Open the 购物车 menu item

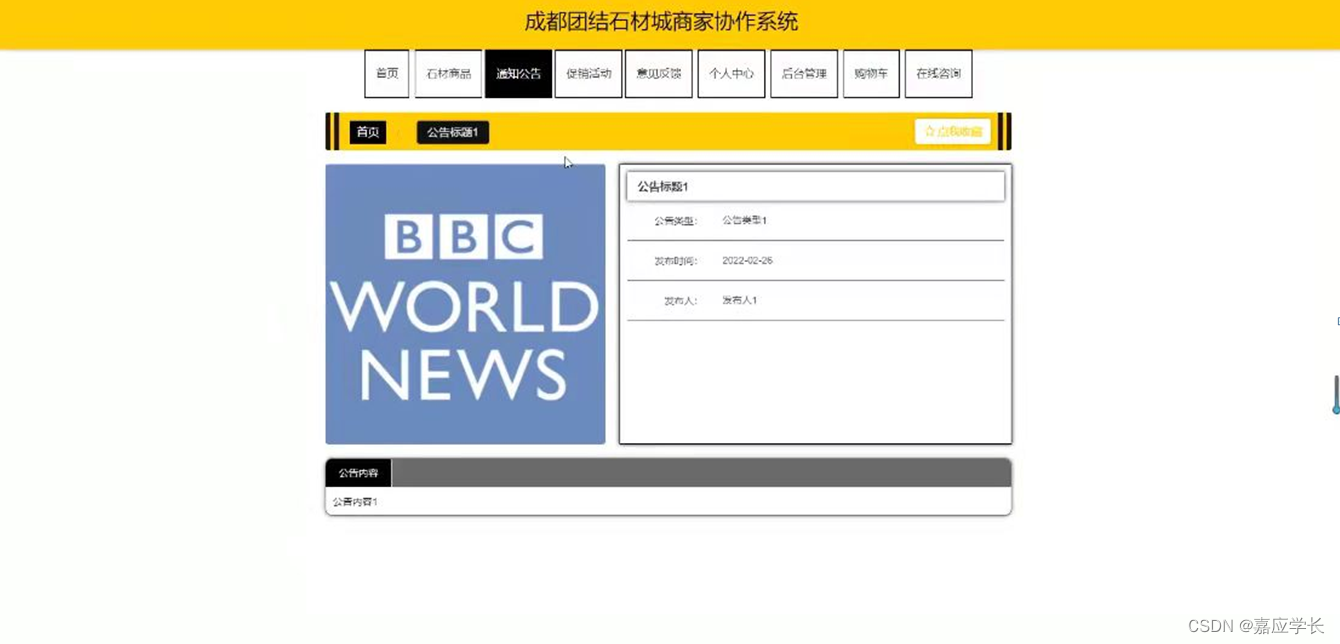pyautogui.click(x=871, y=74)
